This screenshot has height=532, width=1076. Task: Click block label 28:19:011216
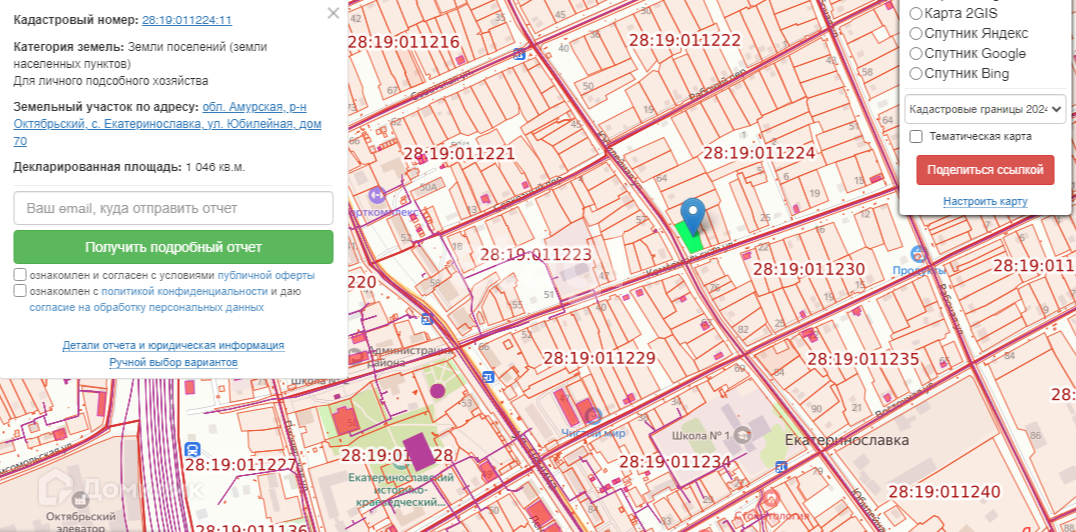point(404,42)
